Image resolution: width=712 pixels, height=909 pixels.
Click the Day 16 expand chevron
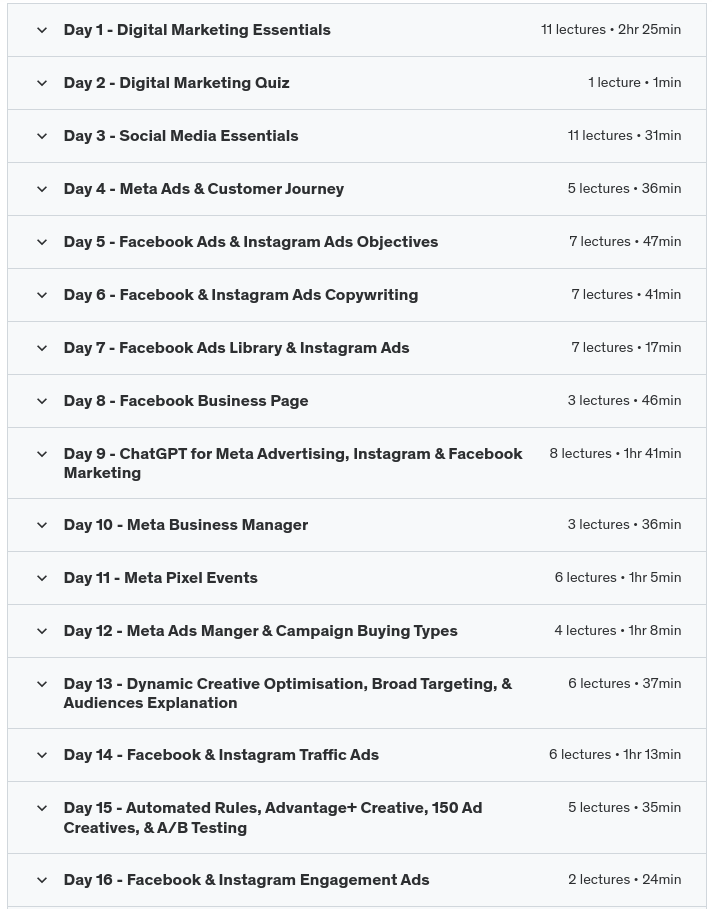coord(42,880)
